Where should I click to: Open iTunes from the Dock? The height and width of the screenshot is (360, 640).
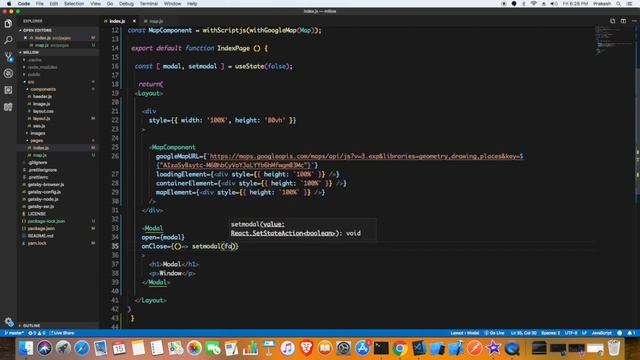click(x=287, y=348)
